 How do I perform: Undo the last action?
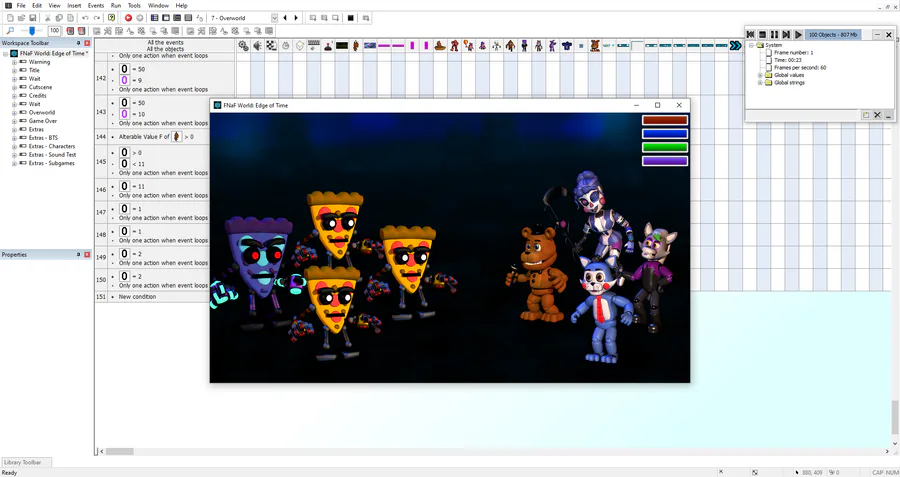point(85,18)
